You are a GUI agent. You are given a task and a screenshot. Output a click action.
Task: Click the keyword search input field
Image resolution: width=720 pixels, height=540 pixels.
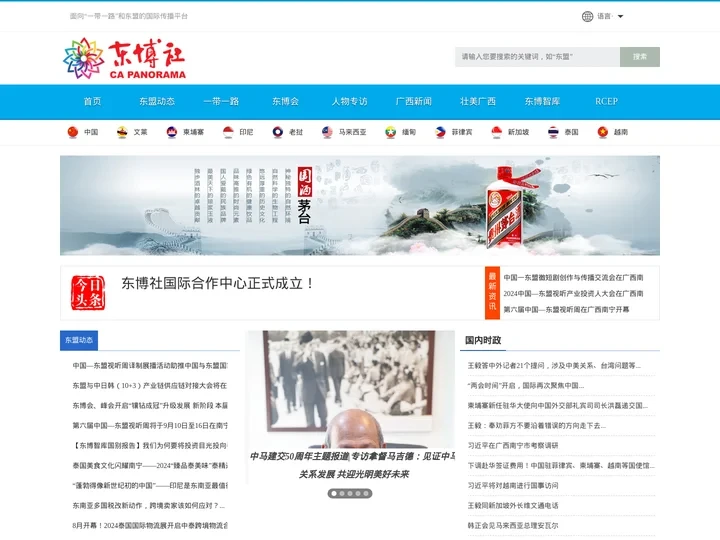point(537,57)
